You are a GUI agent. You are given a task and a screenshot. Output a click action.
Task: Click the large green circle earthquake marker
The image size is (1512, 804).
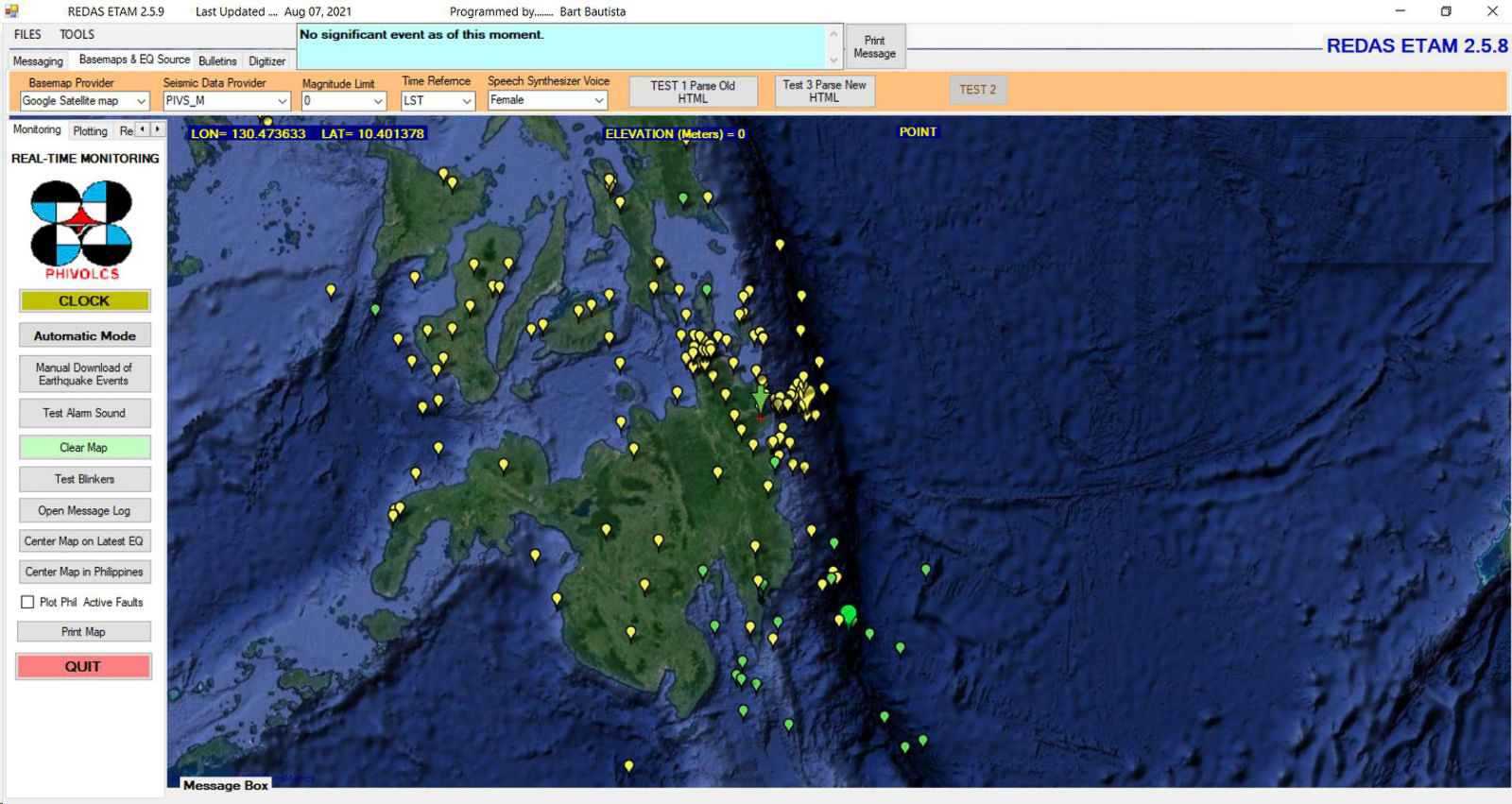point(848,614)
